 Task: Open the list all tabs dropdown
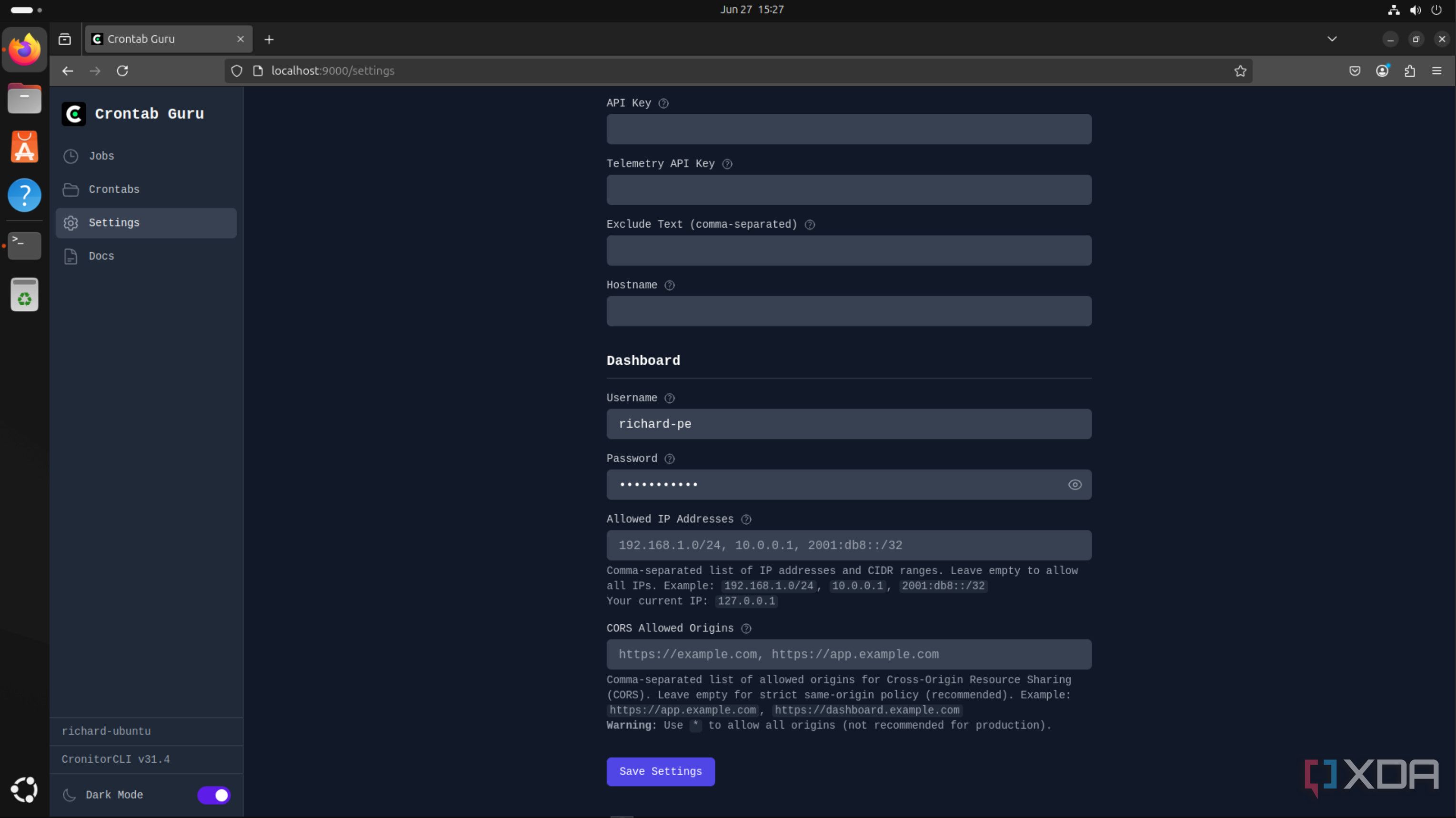click(1332, 39)
